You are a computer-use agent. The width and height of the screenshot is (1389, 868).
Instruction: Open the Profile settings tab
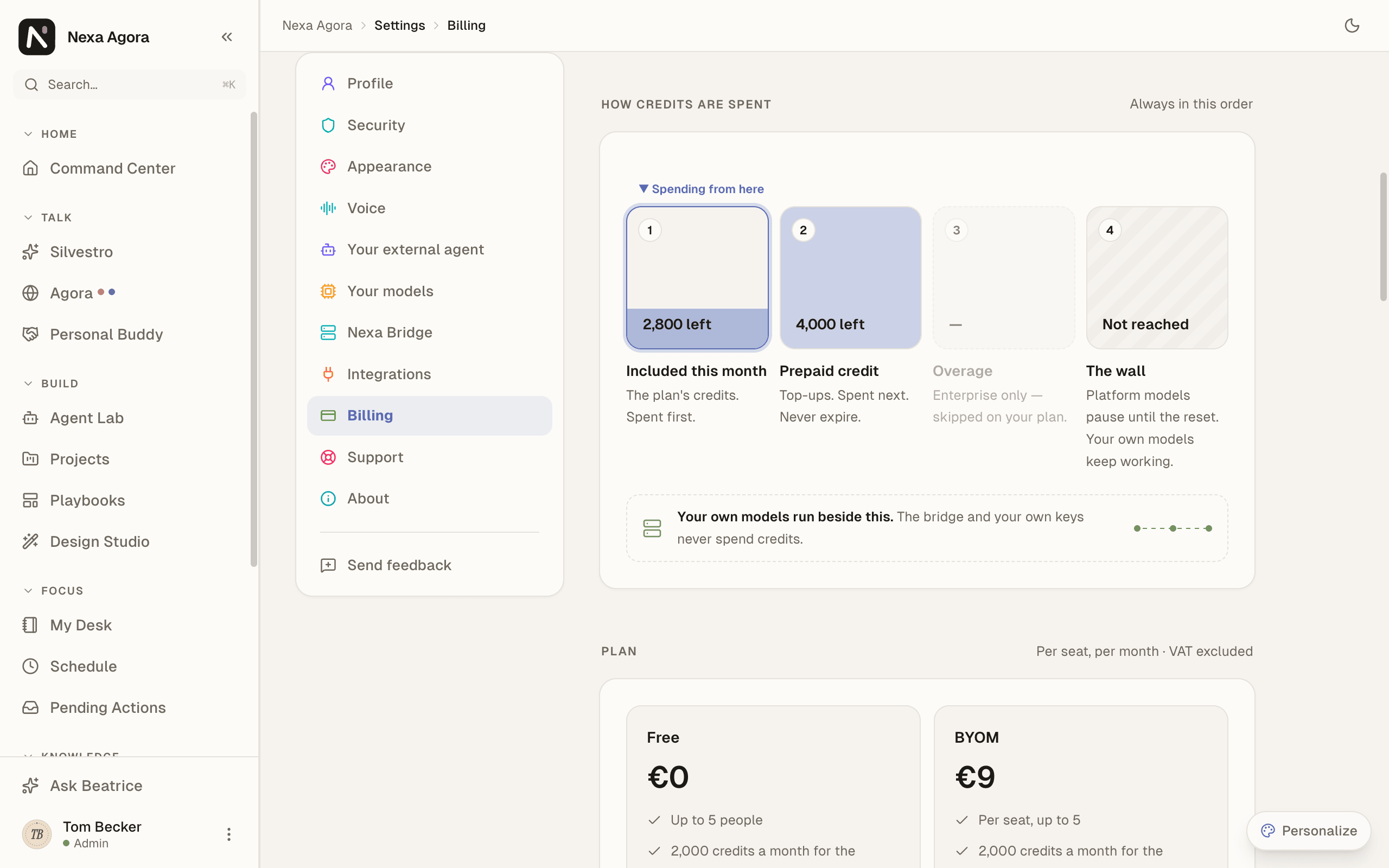click(429, 83)
